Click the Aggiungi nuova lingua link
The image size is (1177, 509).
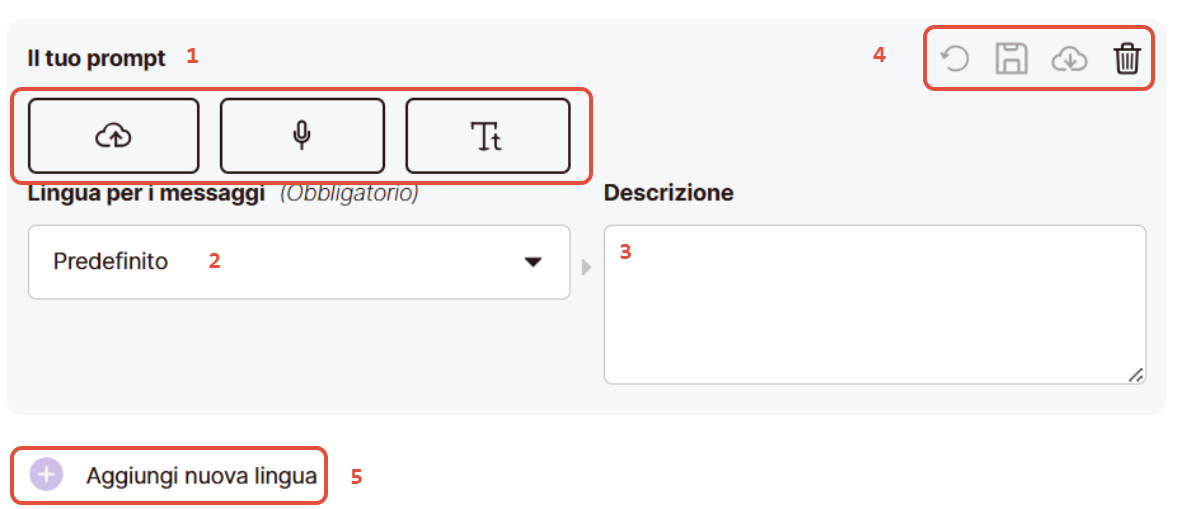(x=201, y=476)
